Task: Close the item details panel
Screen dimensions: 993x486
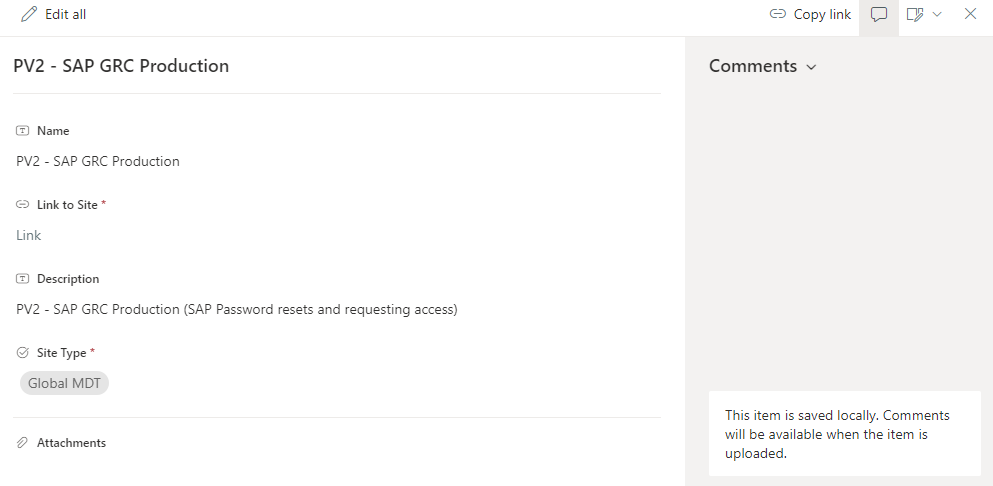Action: (970, 14)
